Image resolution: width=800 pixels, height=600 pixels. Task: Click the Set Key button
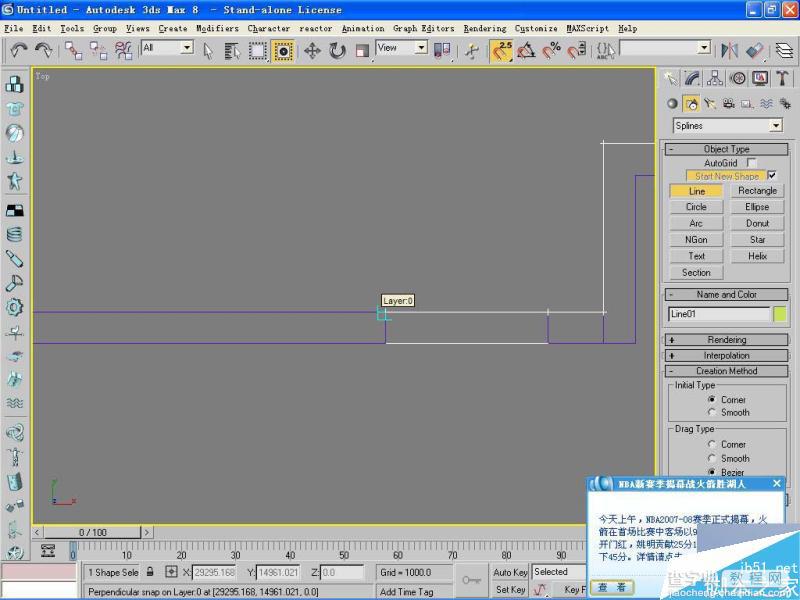click(x=510, y=590)
